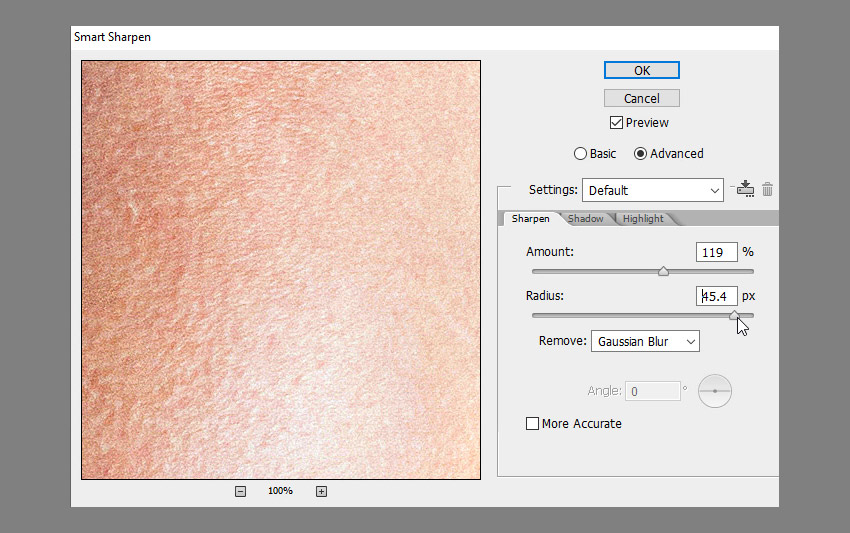
Task: Zoom in on the preview with the plus icon
Action: point(321,491)
